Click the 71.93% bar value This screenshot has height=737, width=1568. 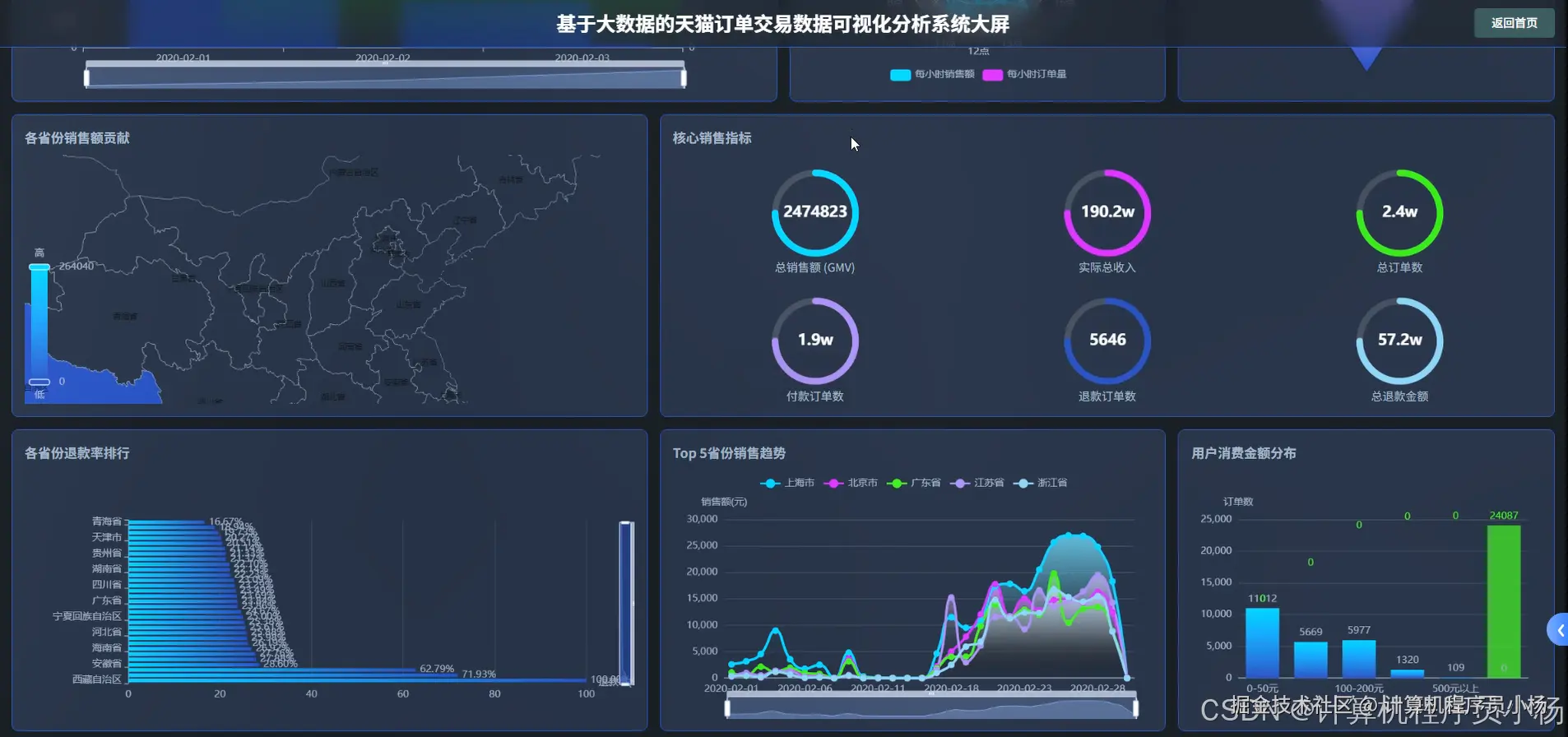point(479,674)
